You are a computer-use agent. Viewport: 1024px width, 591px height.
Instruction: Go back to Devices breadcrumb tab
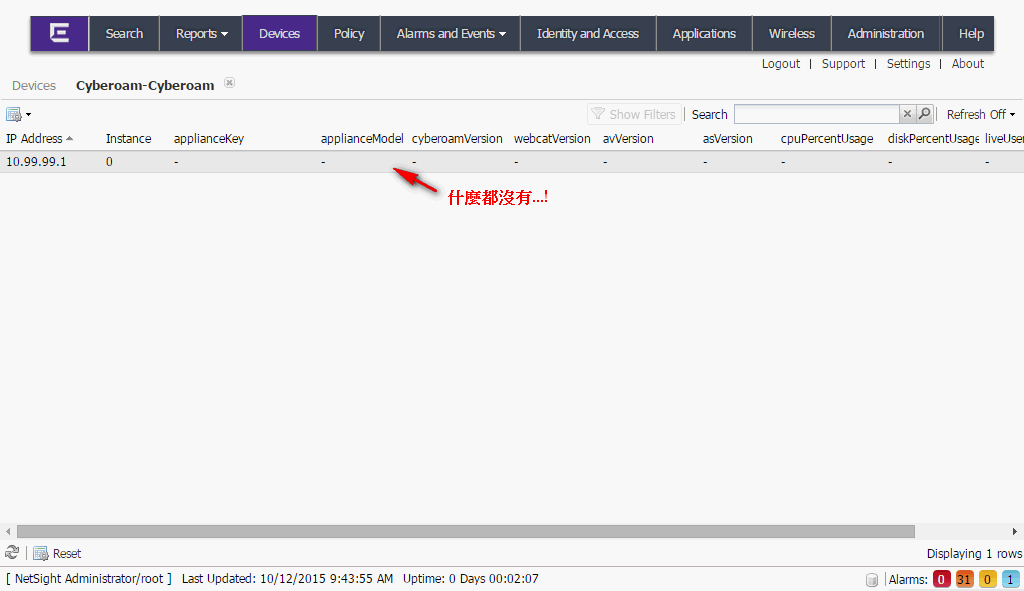(x=34, y=86)
